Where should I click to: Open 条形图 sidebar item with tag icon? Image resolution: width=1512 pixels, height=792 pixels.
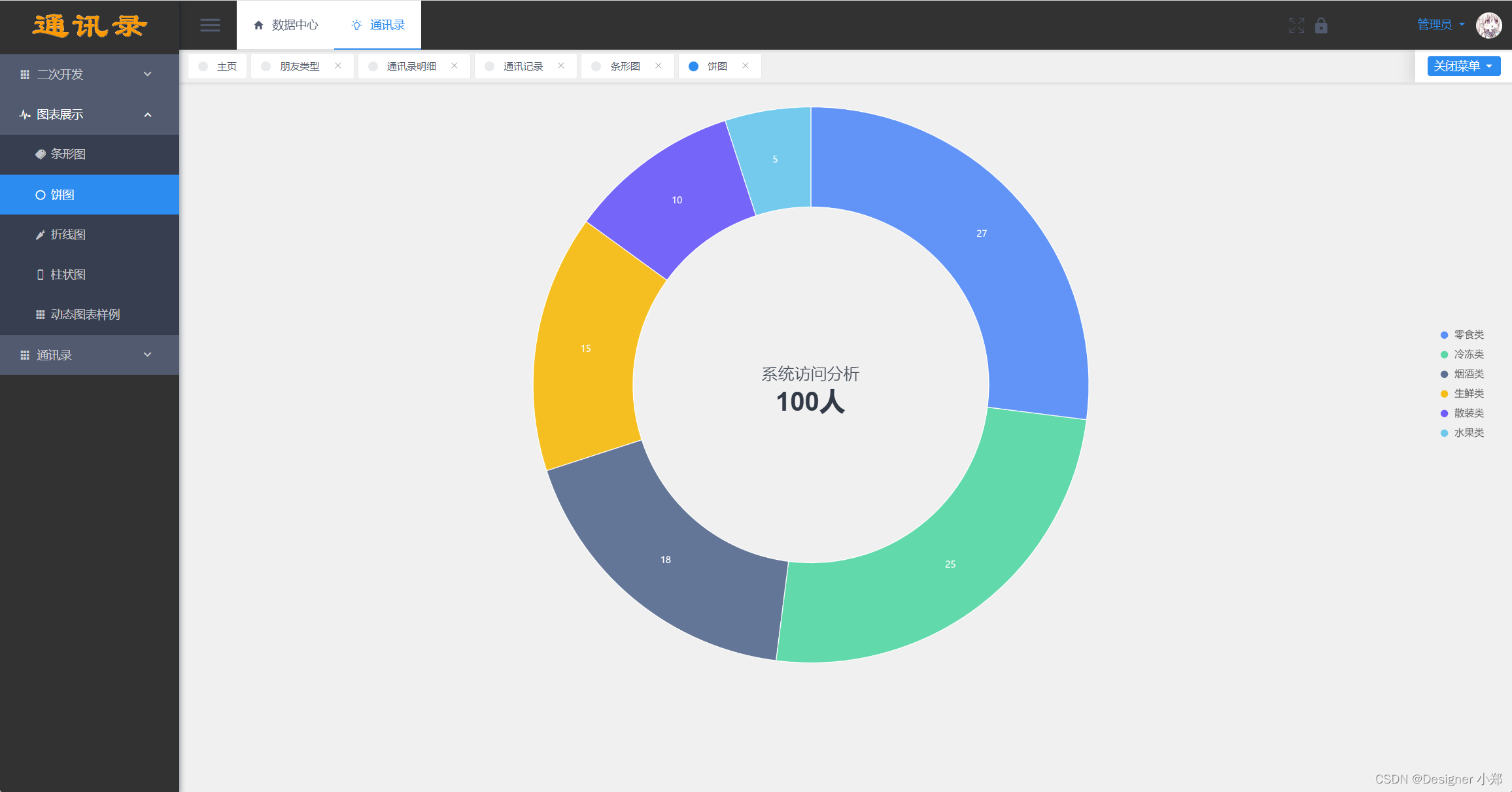(68, 154)
